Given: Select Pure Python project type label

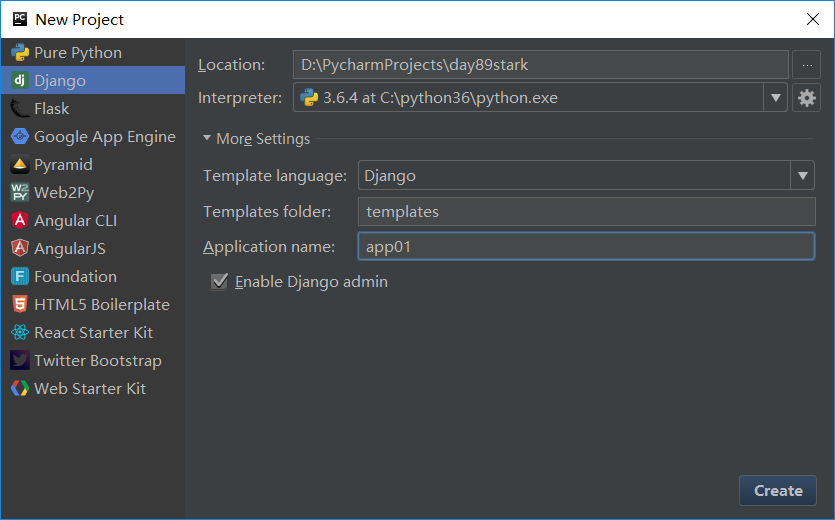Looking at the screenshot, I should (x=78, y=53).
